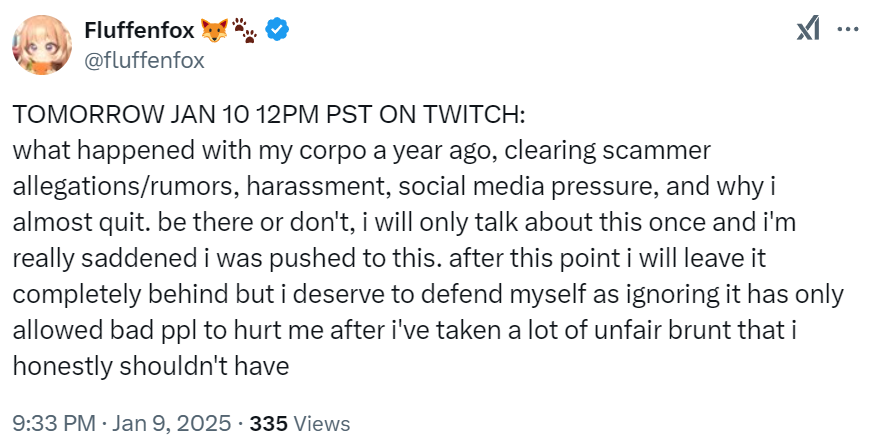870x442 pixels.
Task: Click the fox emoji beside Fluffenfox
Action: (214, 30)
